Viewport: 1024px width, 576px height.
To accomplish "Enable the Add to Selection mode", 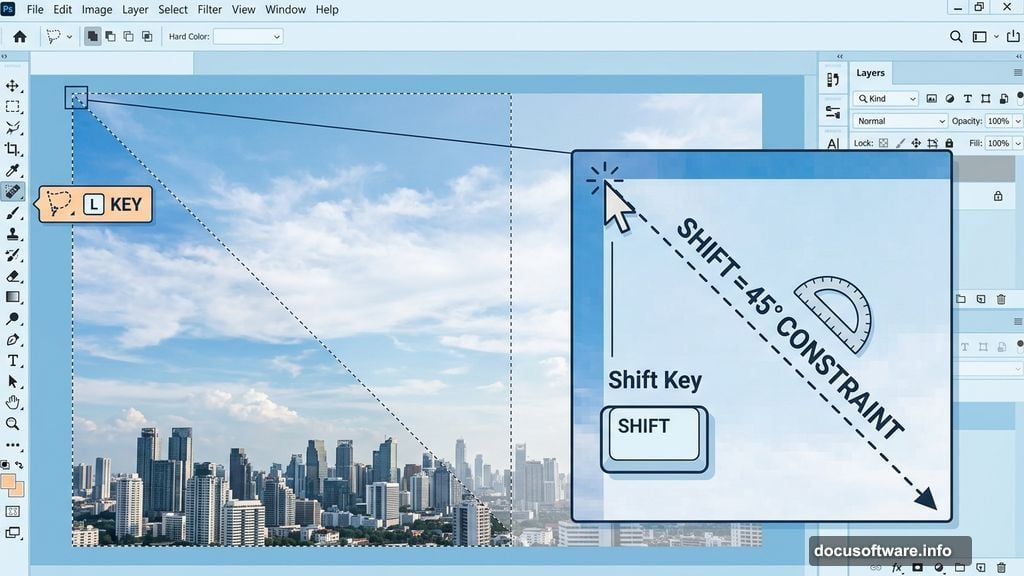I will click(108, 35).
